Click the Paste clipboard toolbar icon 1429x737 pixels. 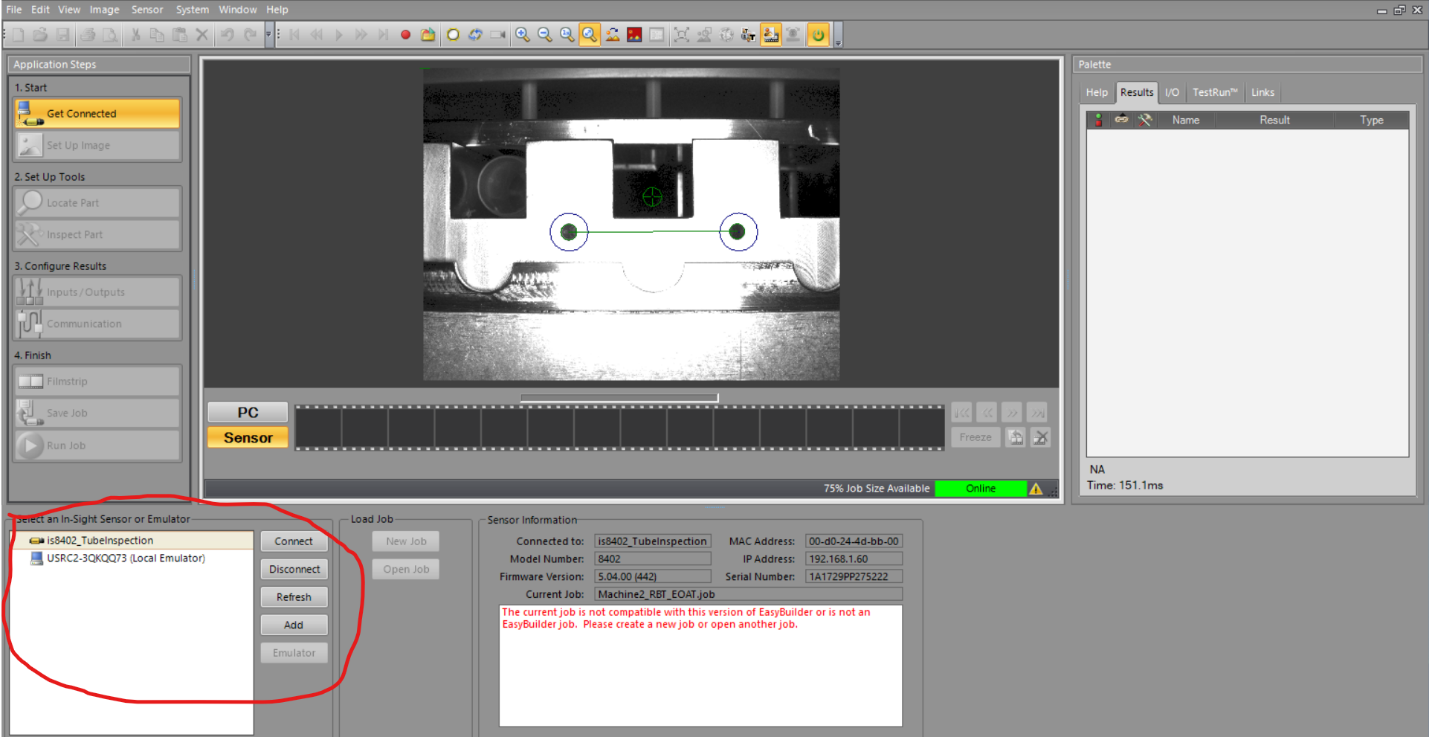[x=179, y=34]
